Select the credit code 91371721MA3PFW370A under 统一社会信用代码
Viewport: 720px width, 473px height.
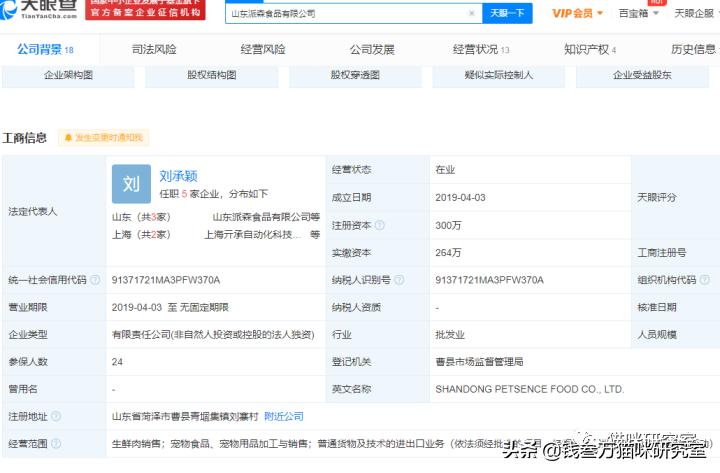point(166,280)
